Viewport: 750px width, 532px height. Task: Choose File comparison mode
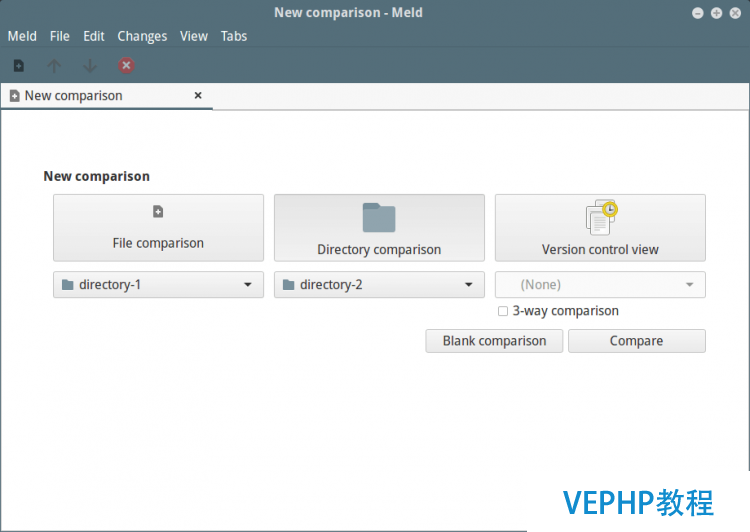(158, 228)
